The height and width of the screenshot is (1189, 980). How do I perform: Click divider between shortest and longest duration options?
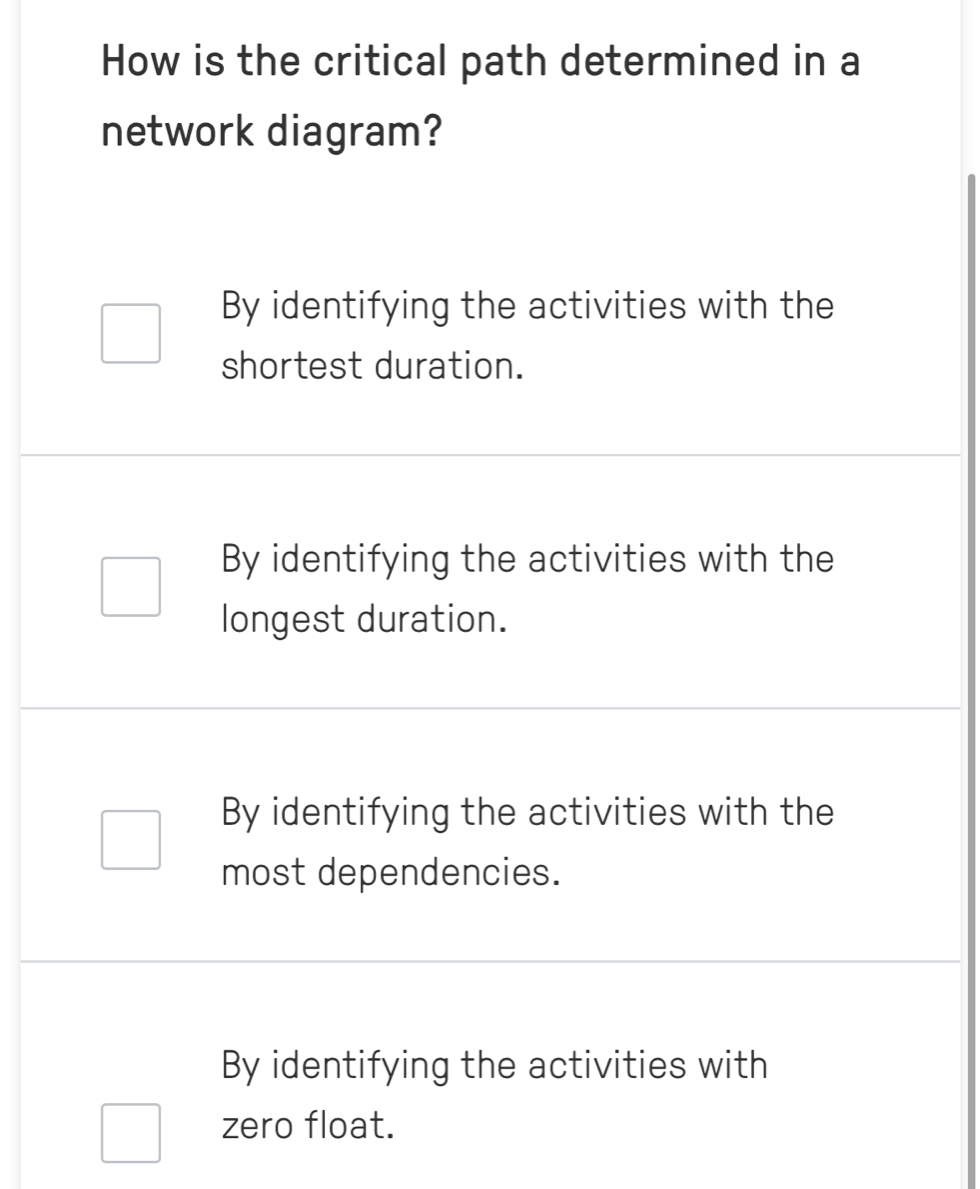click(x=490, y=455)
